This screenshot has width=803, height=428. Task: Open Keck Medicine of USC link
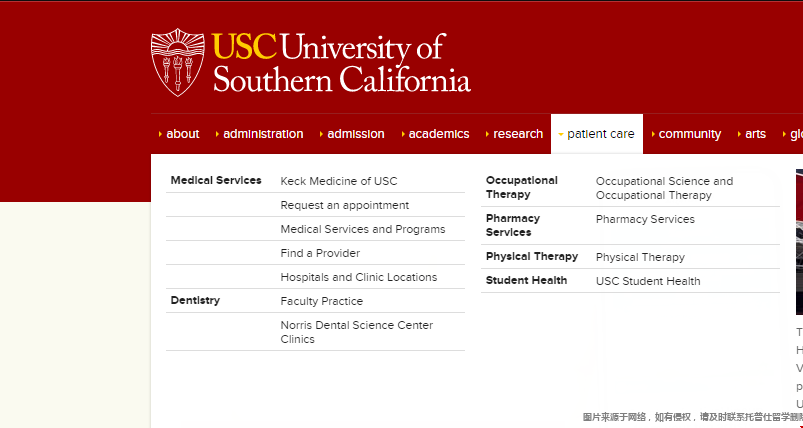(x=338, y=181)
